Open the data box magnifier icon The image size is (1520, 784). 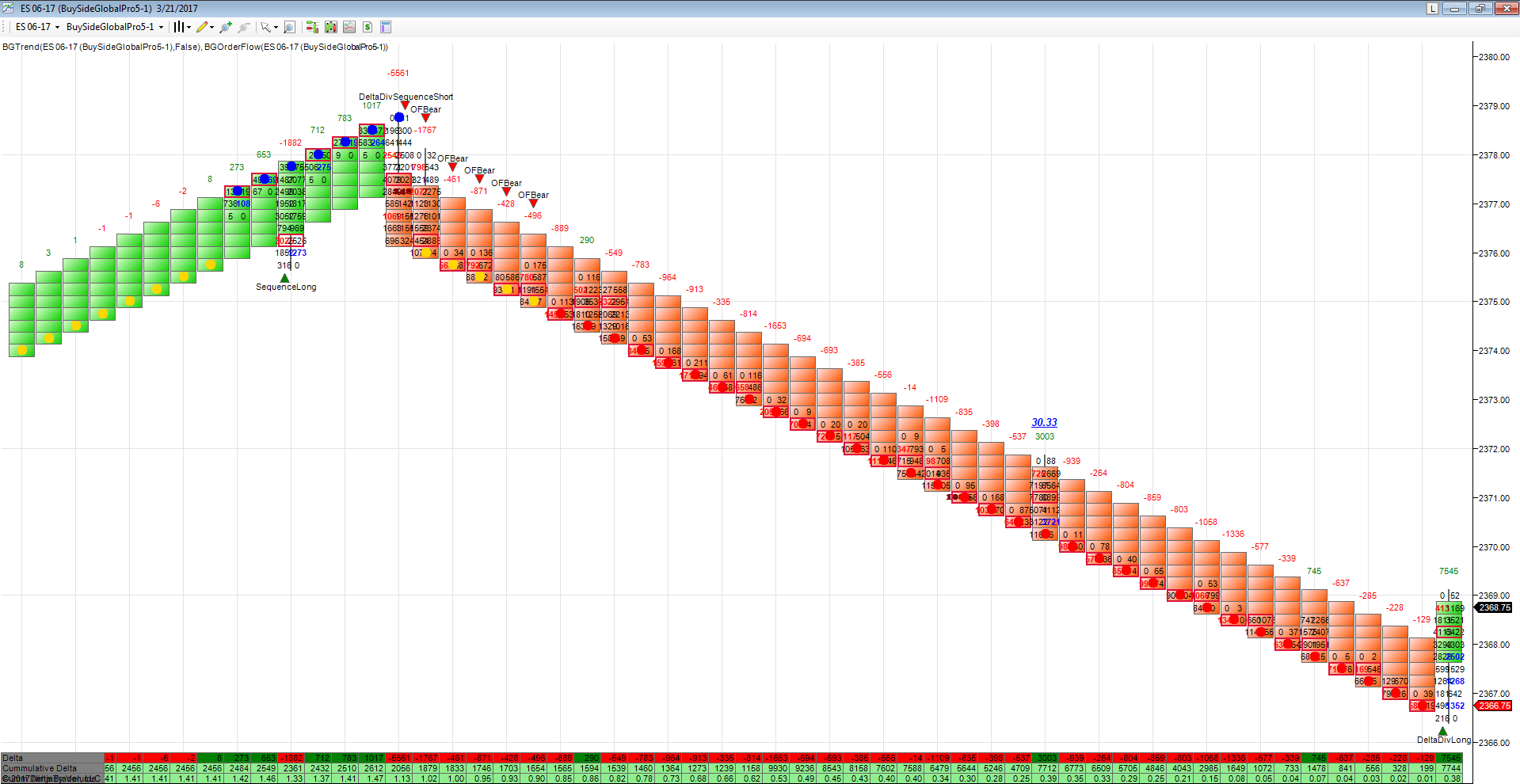coord(289,27)
